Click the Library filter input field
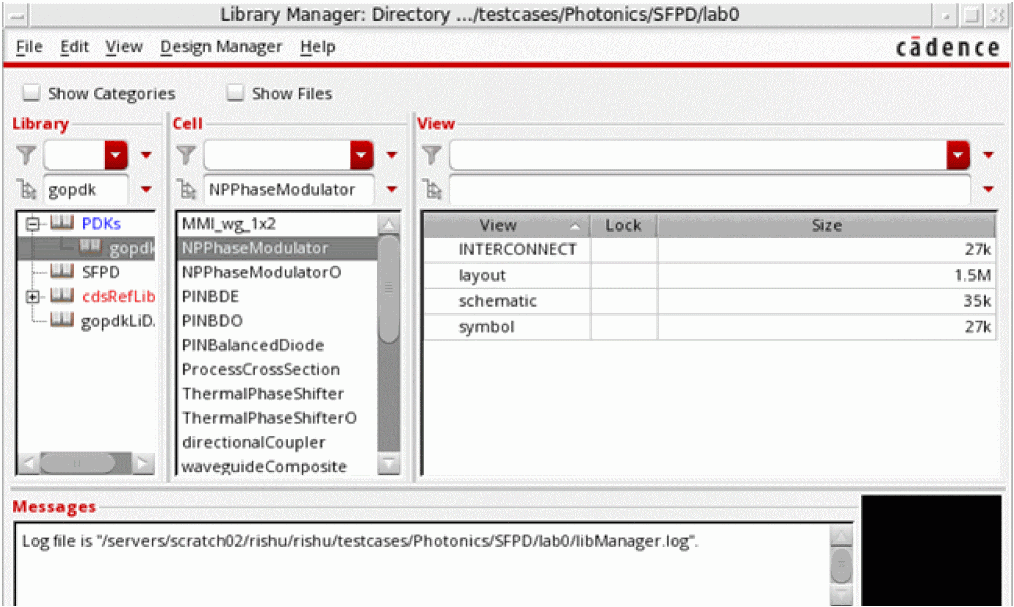 click(74, 155)
